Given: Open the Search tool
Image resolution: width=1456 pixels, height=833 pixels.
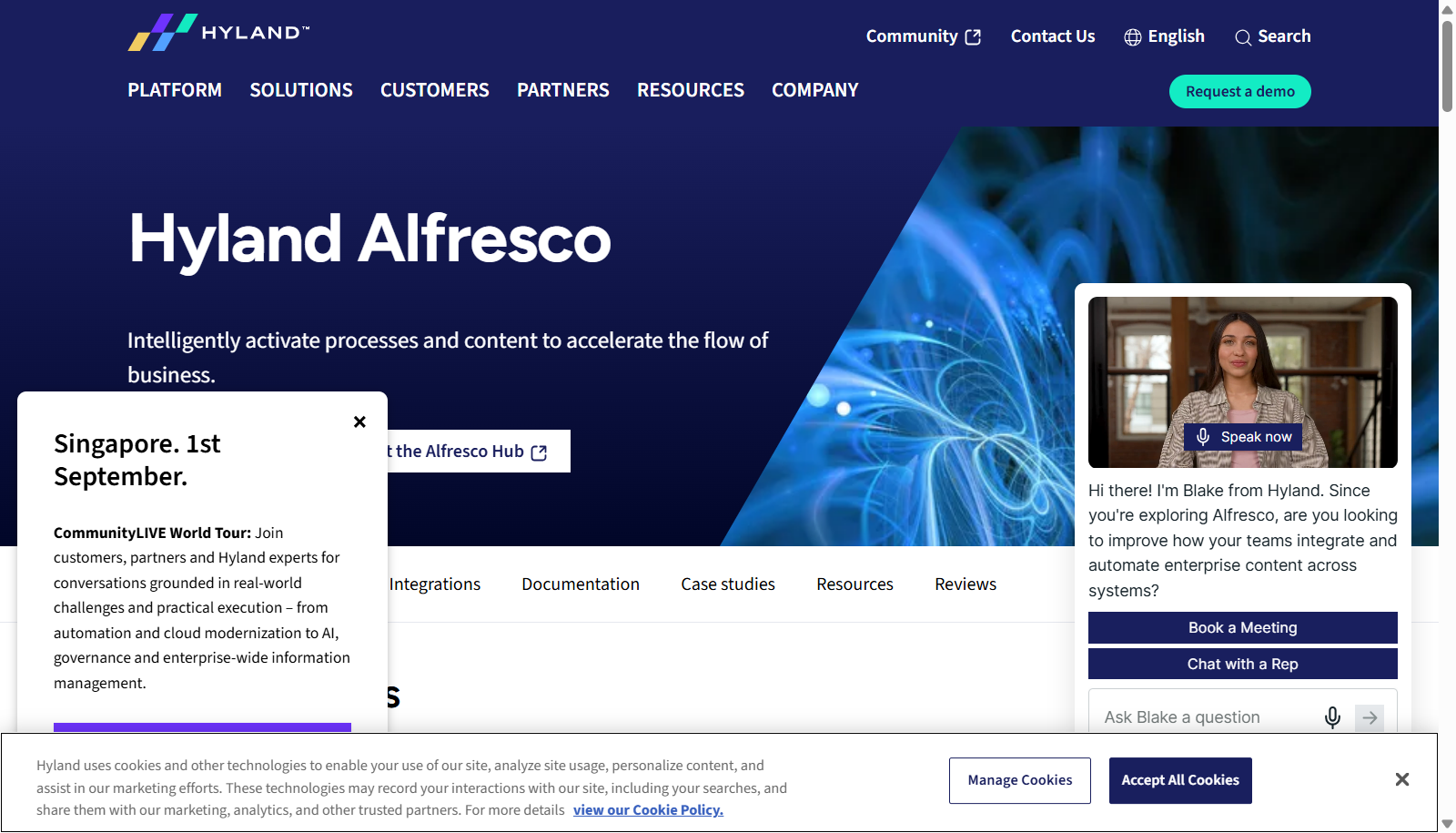Looking at the screenshot, I should pyautogui.click(x=1272, y=36).
